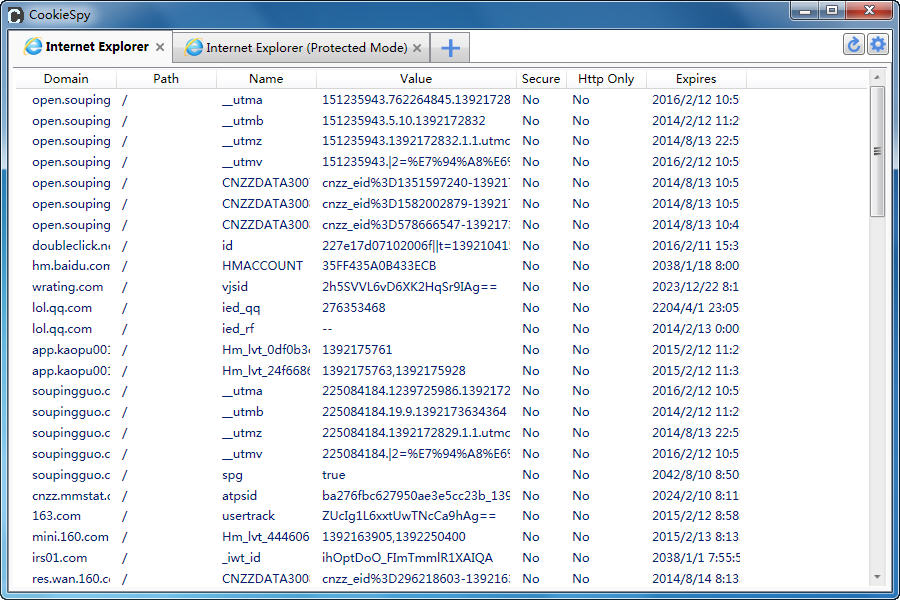Click value 2h5SVVL6vD6XK2HqSr9IAg==
Image resolution: width=900 pixels, height=600 pixels.
(x=410, y=287)
